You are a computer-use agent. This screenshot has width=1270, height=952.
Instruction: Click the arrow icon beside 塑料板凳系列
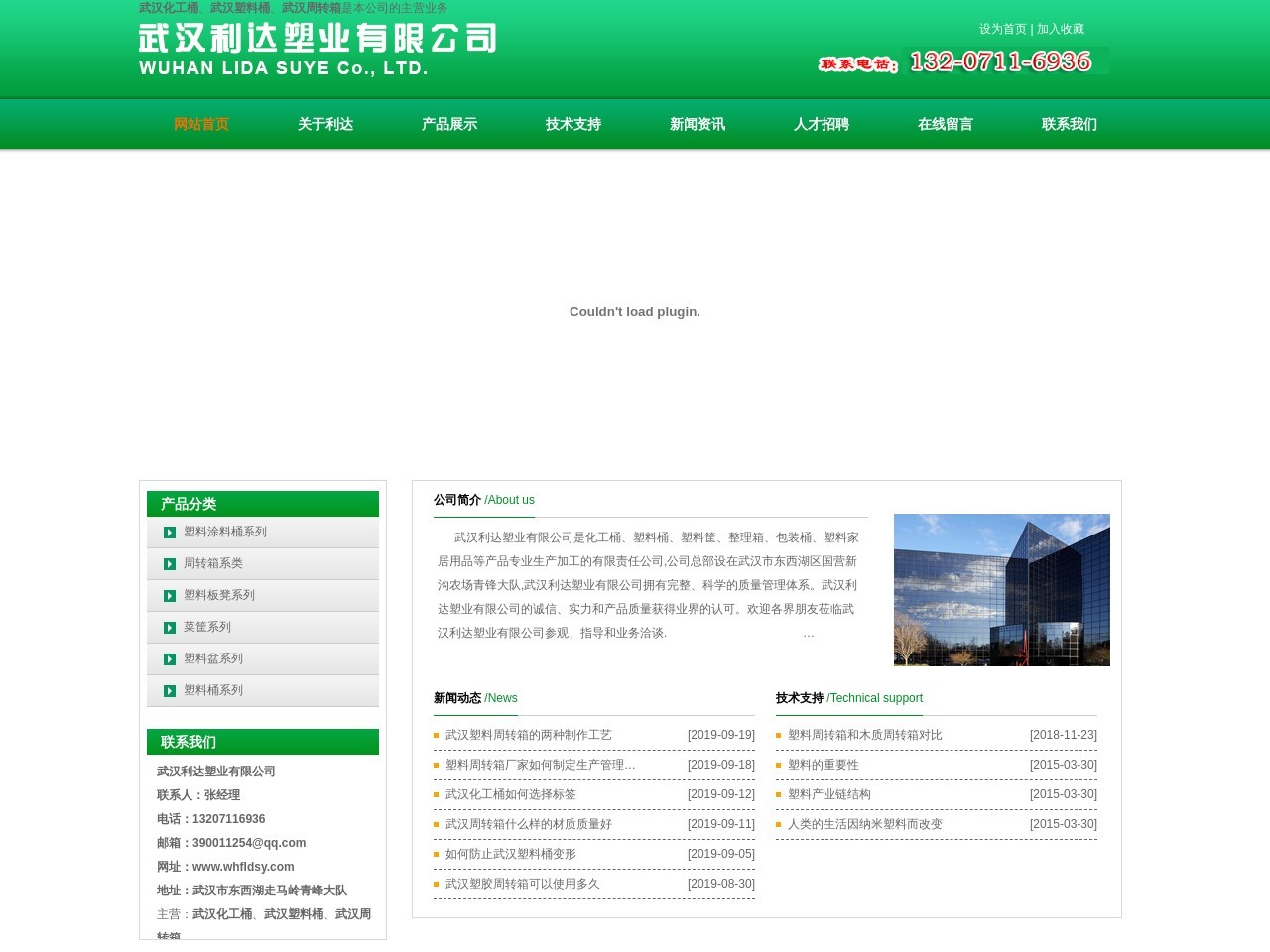point(170,596)
